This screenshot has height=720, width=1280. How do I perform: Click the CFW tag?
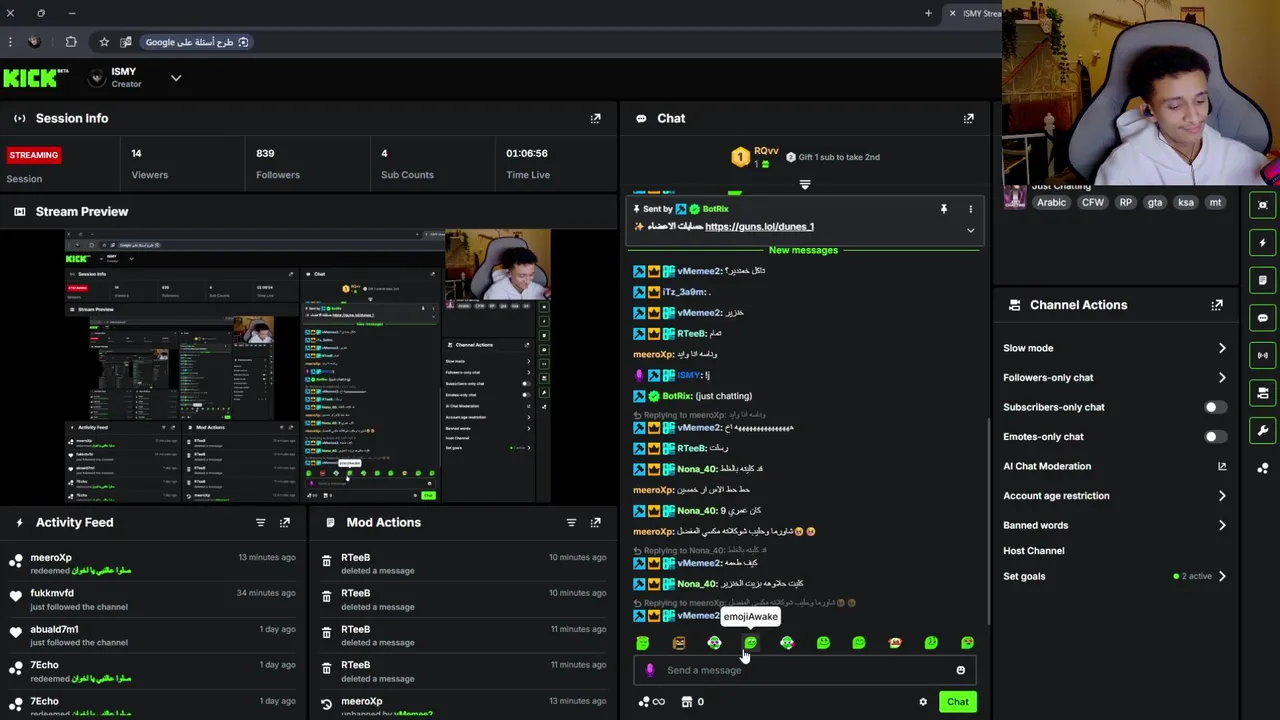coord(1092,202)
